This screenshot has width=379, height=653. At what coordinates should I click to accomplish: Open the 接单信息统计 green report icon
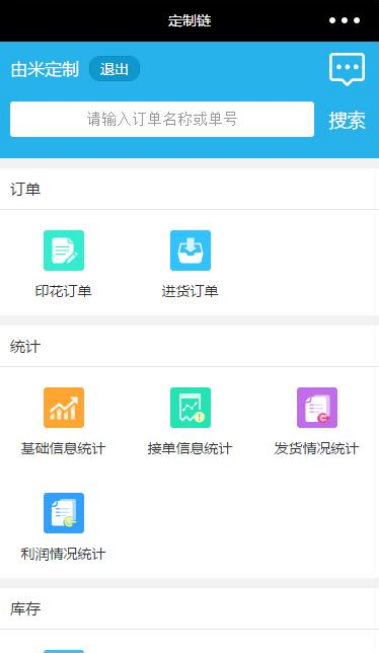coord(190,407)
